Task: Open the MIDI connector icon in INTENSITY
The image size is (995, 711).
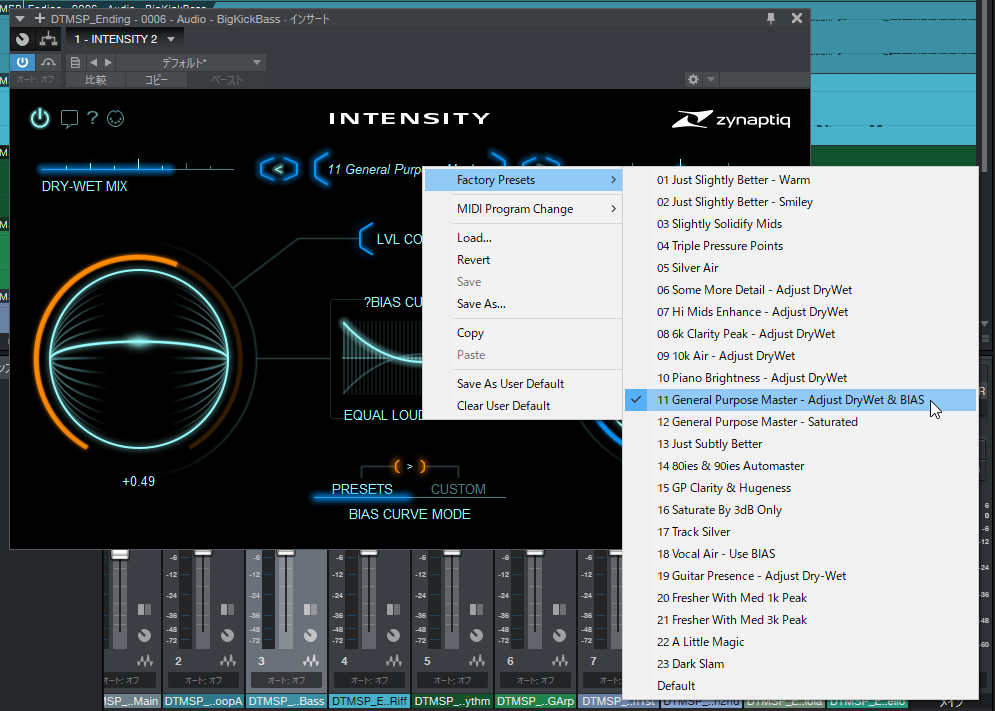Action: click(115, 118)
